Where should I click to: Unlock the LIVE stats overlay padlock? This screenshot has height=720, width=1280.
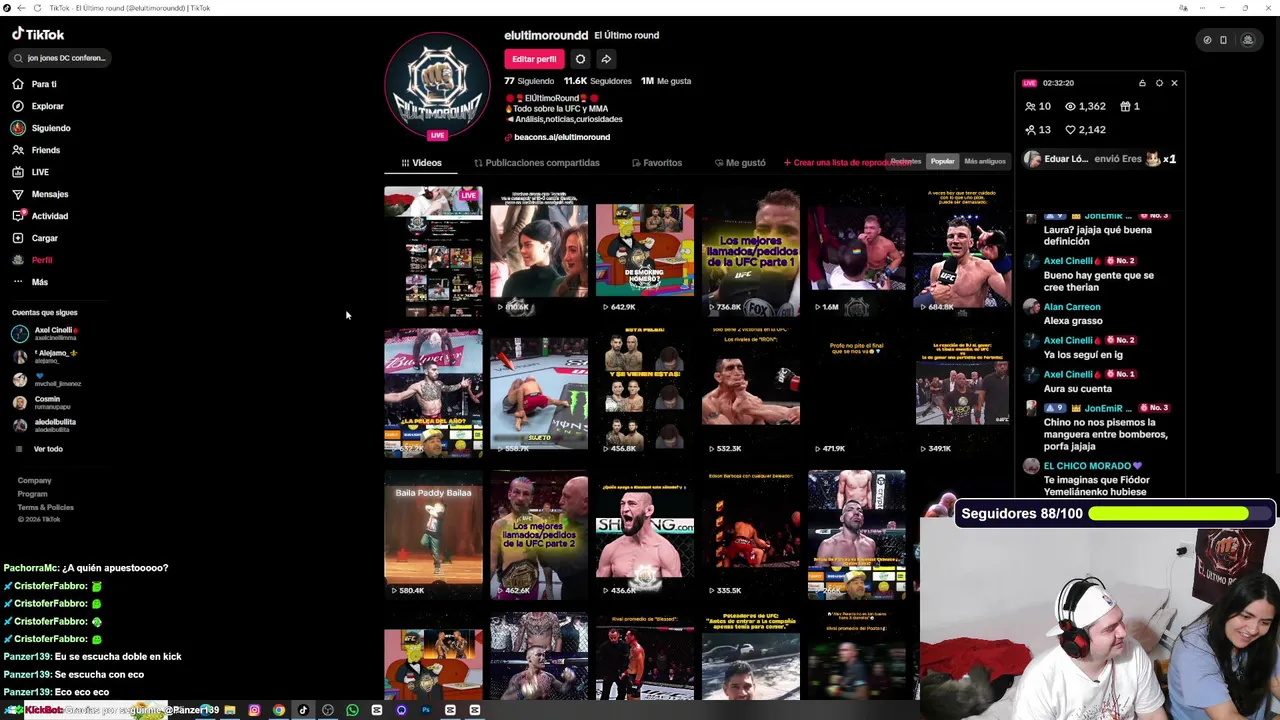1142,83
